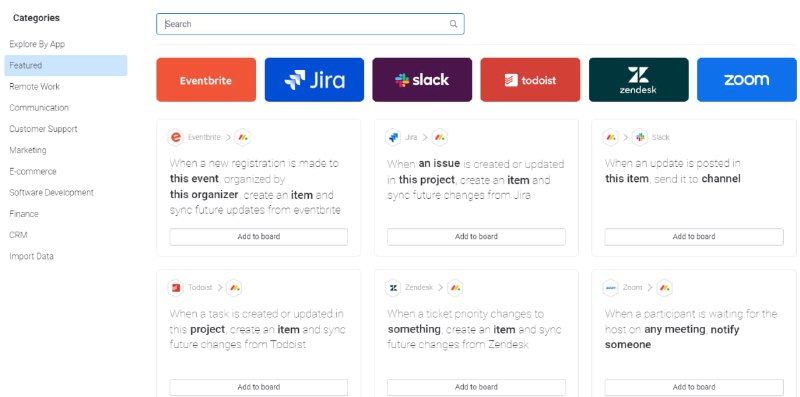
Task: Click 'channel' in Slack recipe
Action: [x=721, y=179]
